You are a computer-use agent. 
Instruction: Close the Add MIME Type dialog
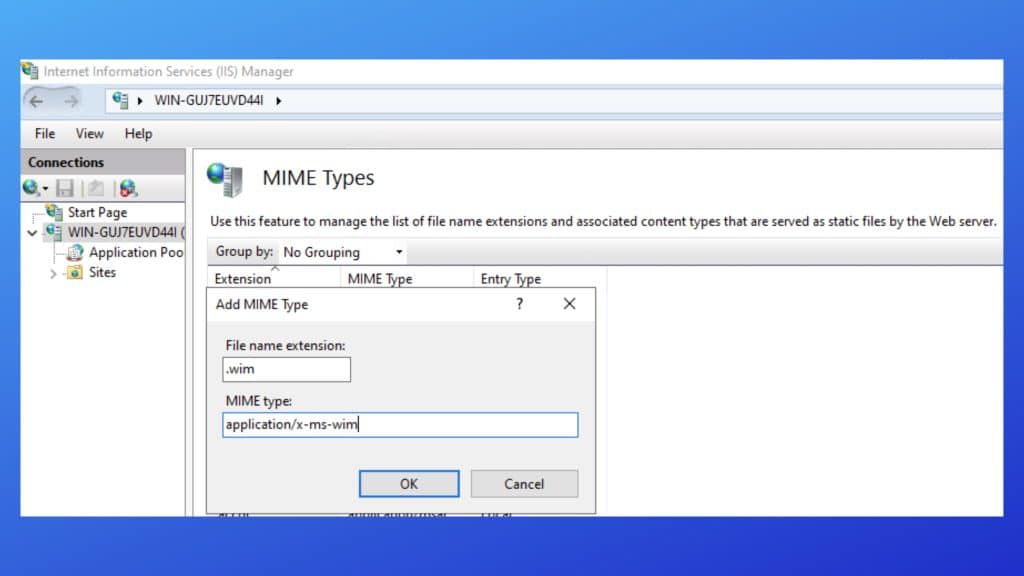569,304
